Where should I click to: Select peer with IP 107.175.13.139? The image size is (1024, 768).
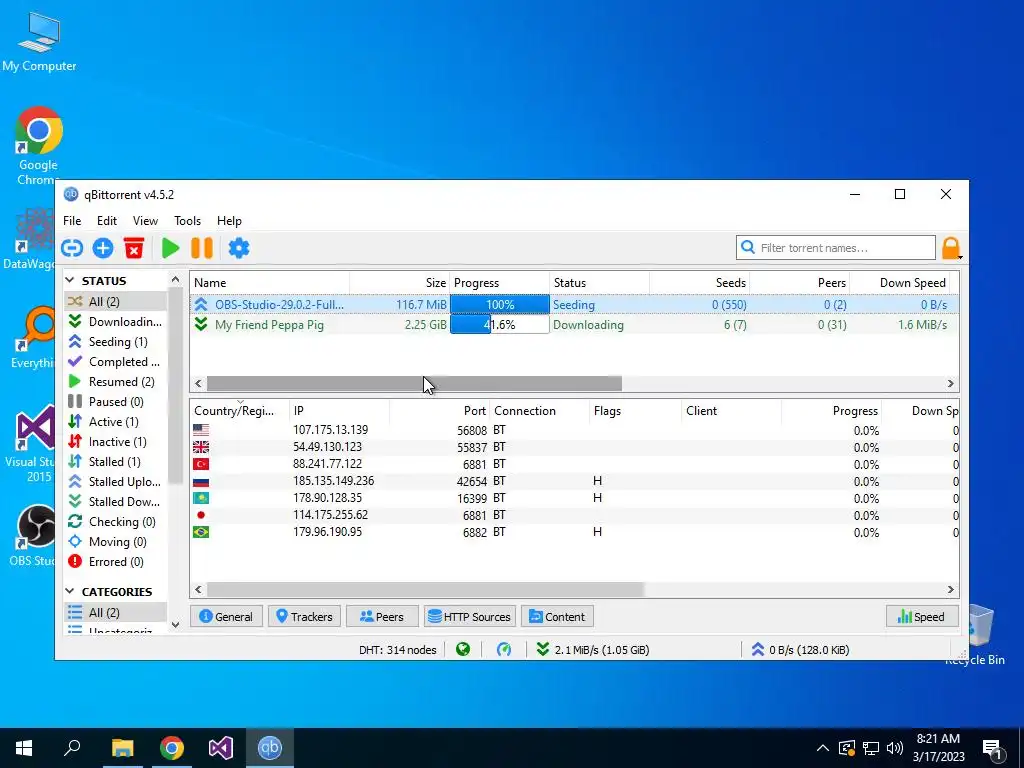(x=574, y=430)
